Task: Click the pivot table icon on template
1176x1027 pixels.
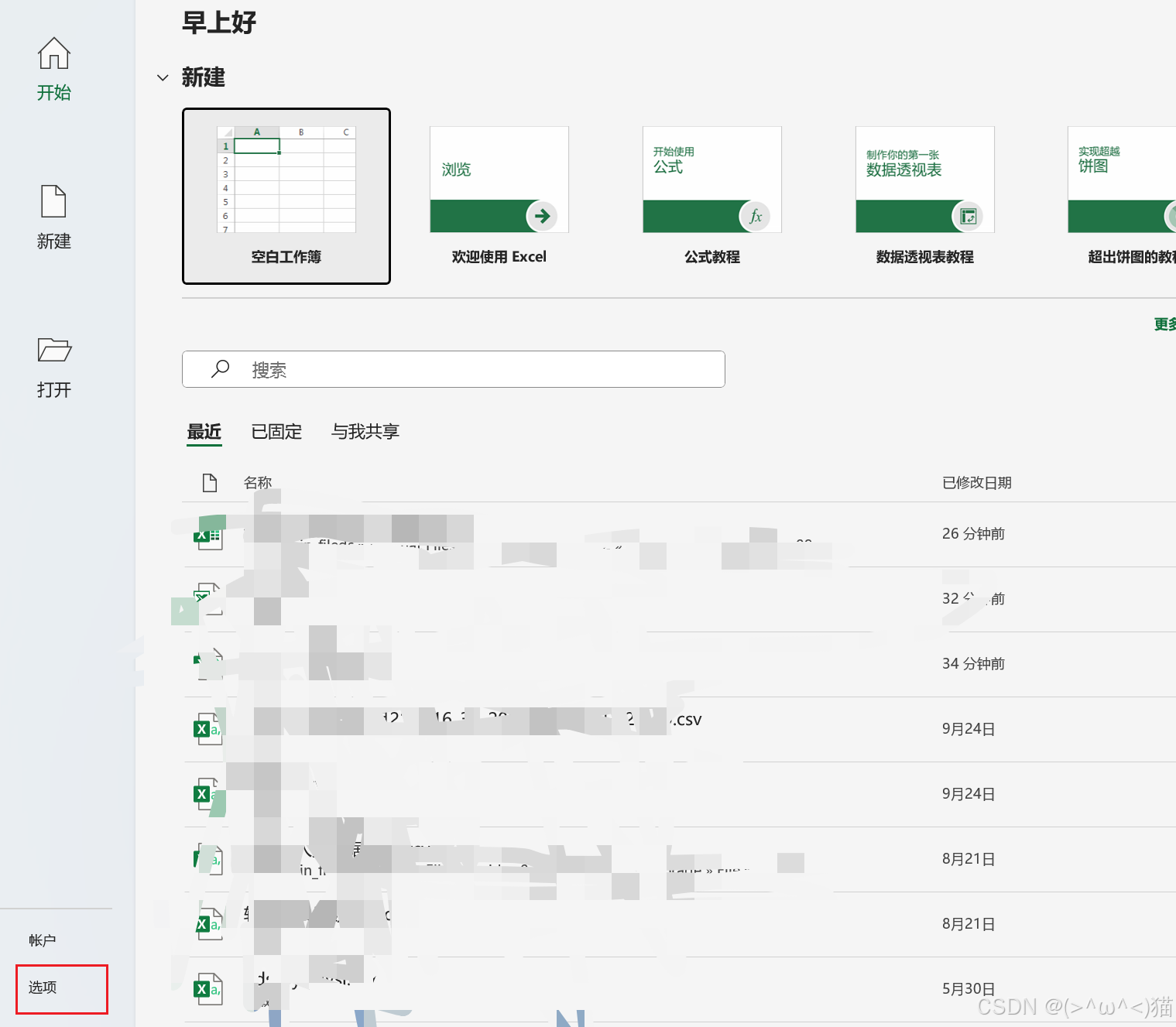Action: tap(968, 216)
